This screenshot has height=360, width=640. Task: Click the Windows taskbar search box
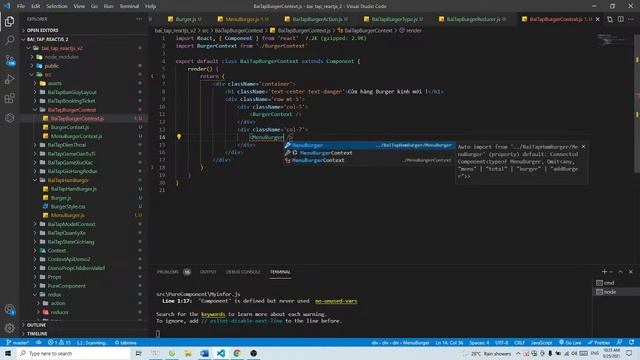coord(73,353)
